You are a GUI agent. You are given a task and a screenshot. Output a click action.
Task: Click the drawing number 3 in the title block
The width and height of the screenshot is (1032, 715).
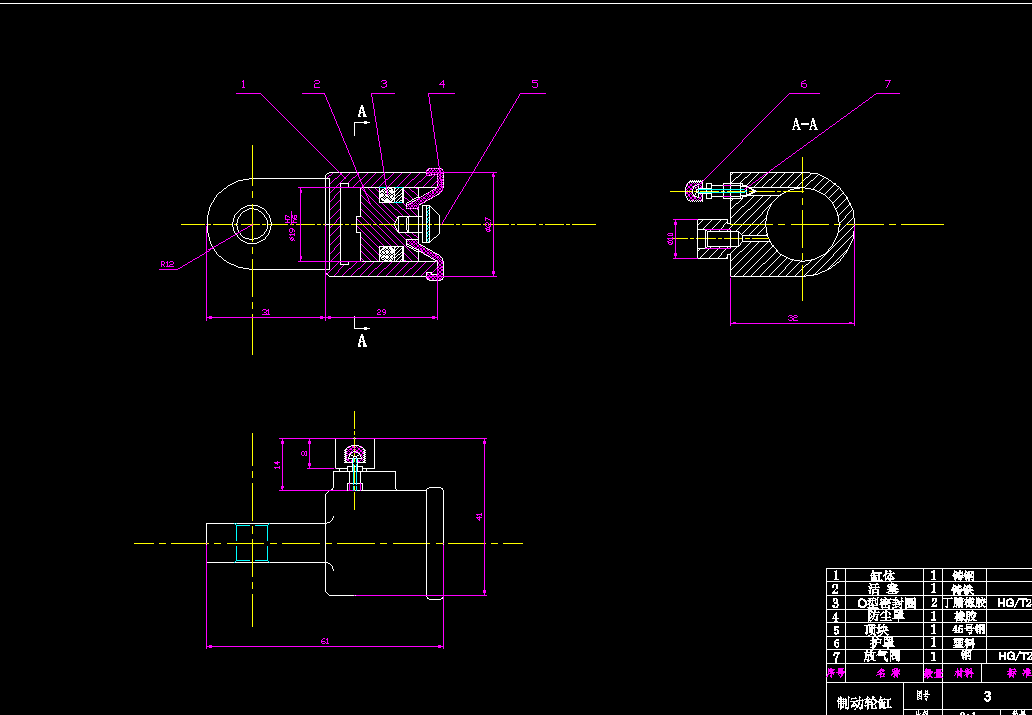[987, 696]
